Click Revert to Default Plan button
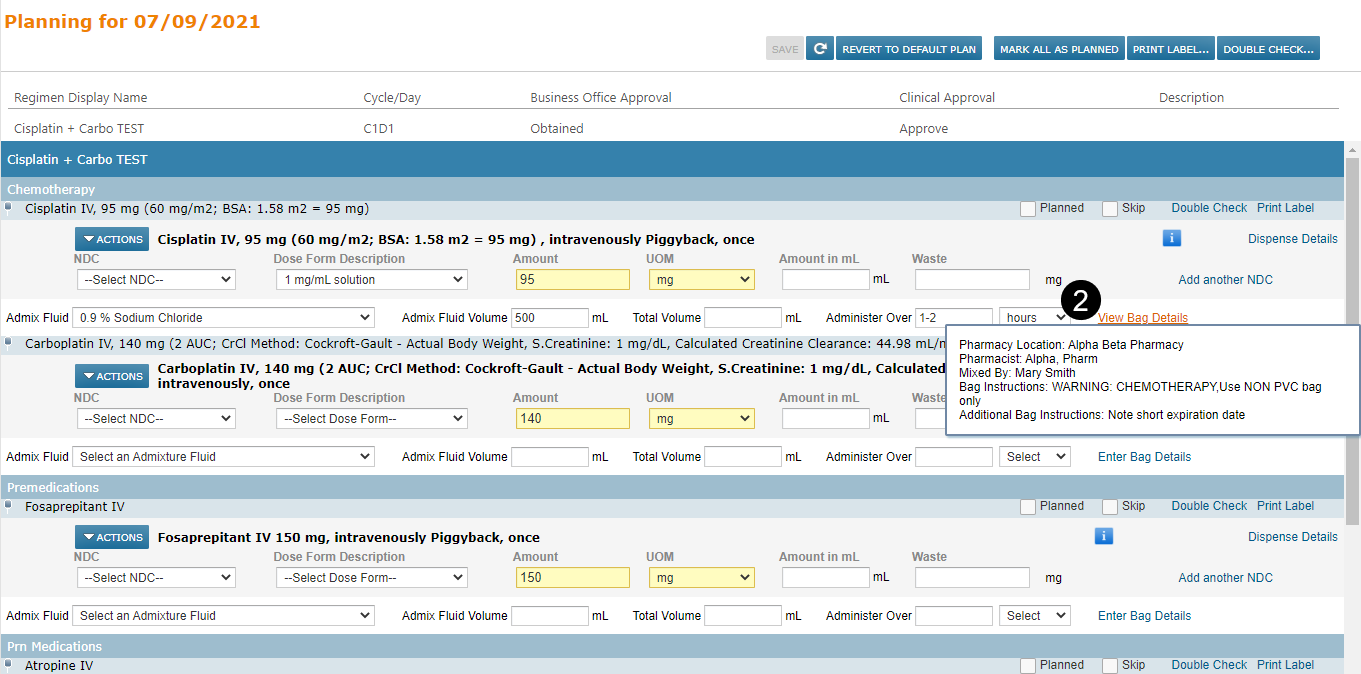The image size is (1361, 674). pos(909,49)
